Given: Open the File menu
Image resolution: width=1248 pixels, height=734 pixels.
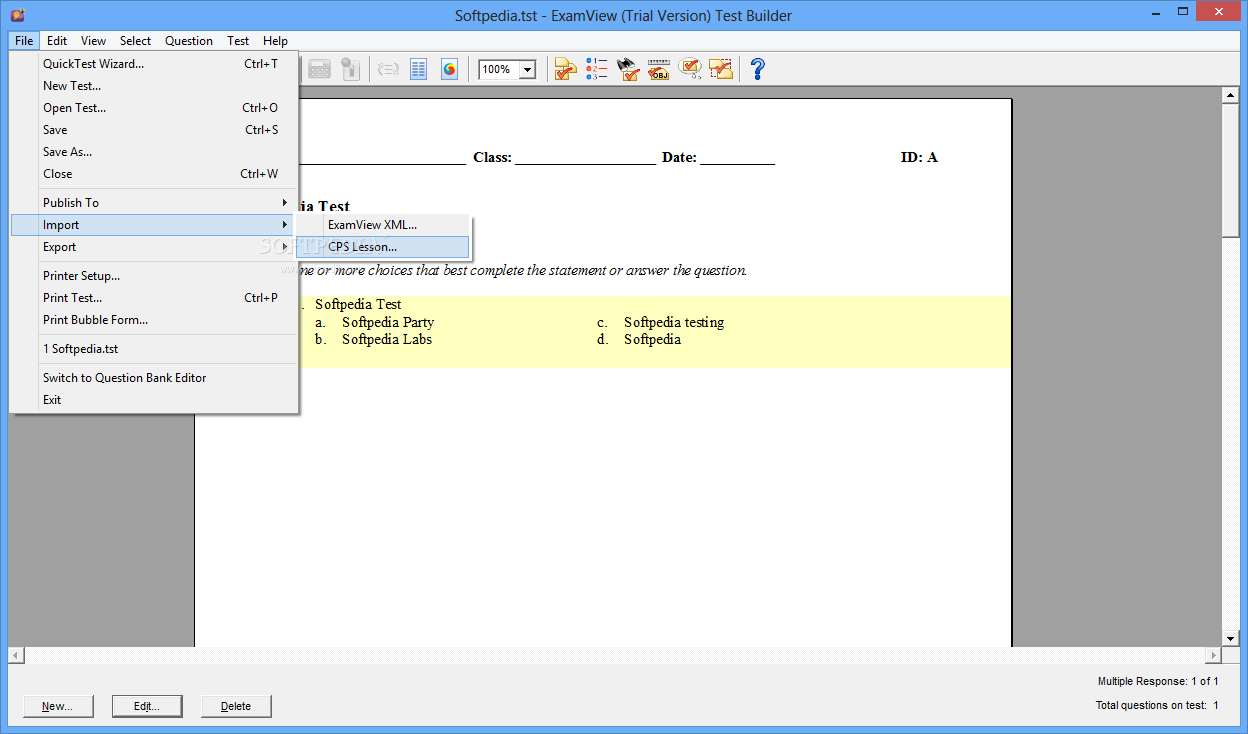Looking at the screenshot, I should (x=24, y=41).
